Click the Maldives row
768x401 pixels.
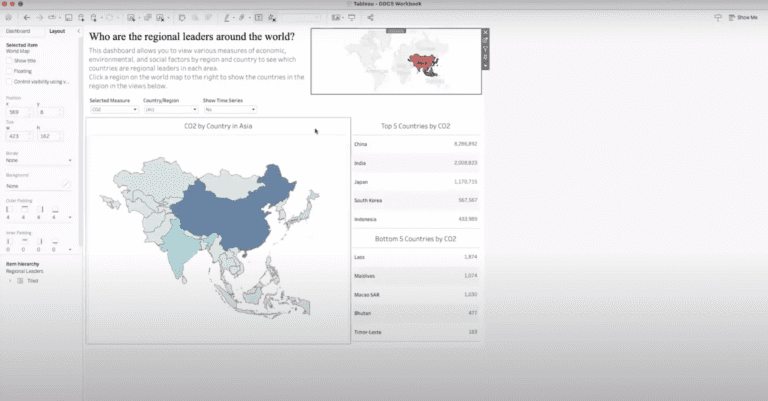click(415, 276)
